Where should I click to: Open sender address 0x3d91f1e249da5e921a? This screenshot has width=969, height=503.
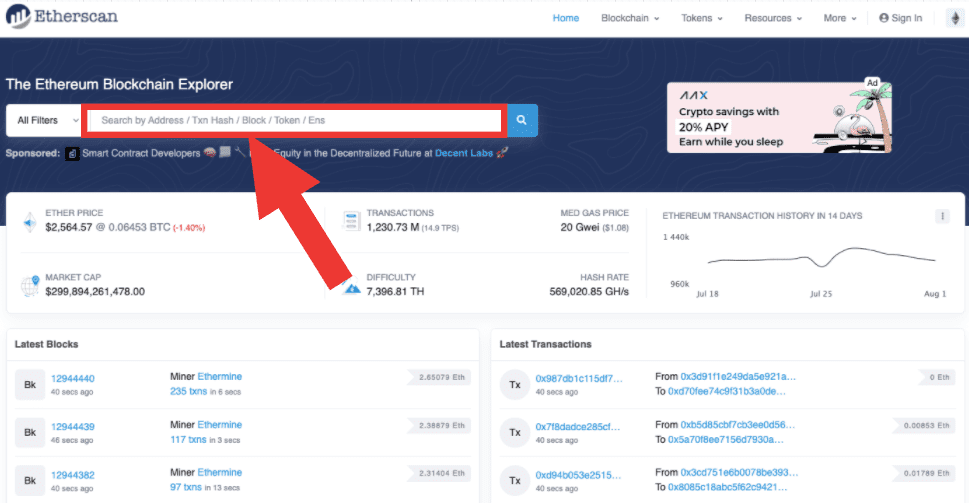click(738, 376)
